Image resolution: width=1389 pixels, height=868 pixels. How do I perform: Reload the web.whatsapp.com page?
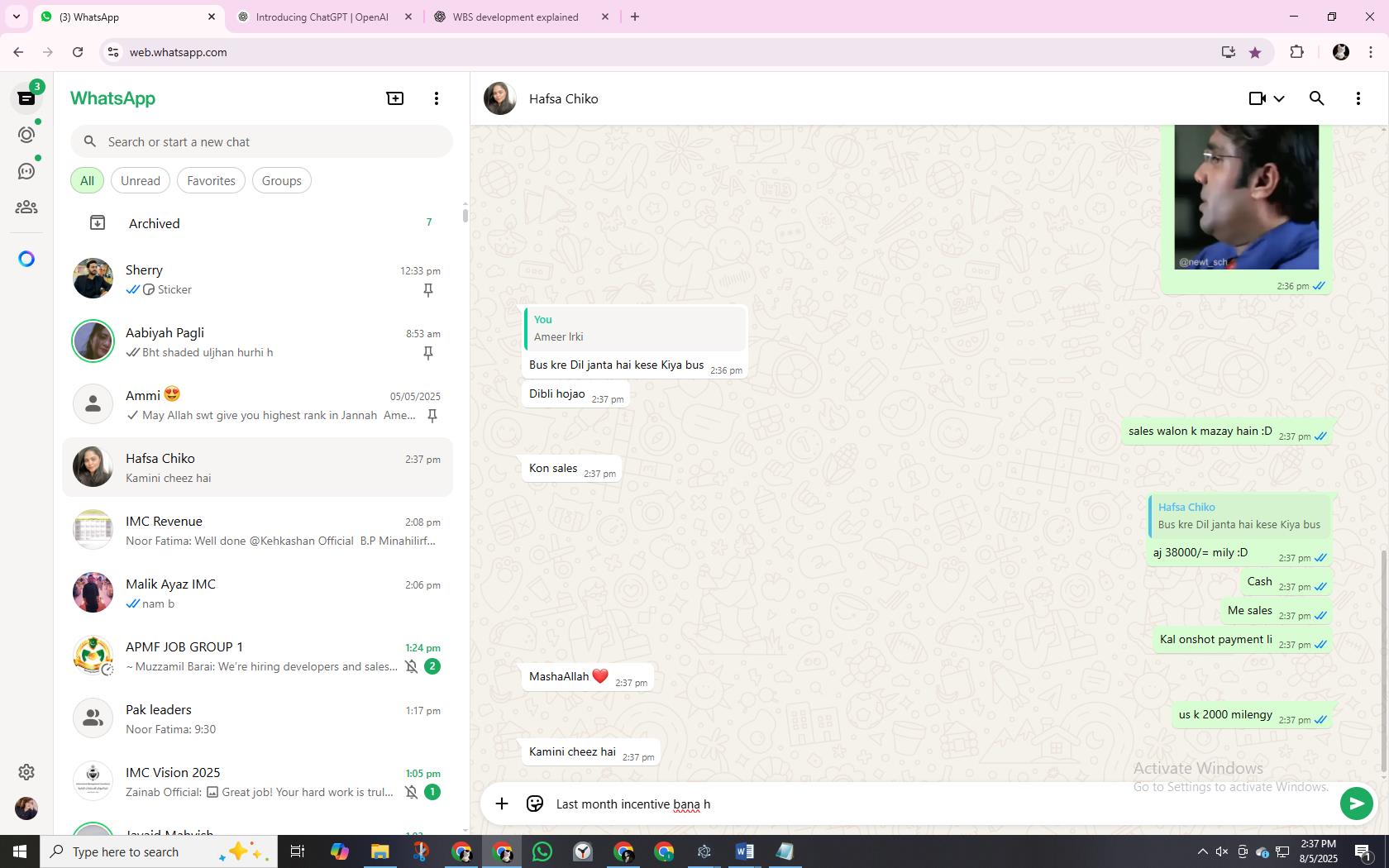click(78, 52)
